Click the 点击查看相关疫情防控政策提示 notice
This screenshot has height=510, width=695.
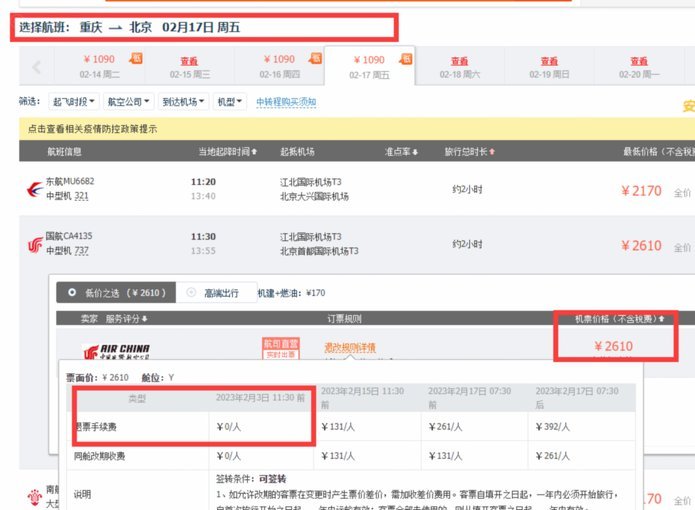click(93, 129)
